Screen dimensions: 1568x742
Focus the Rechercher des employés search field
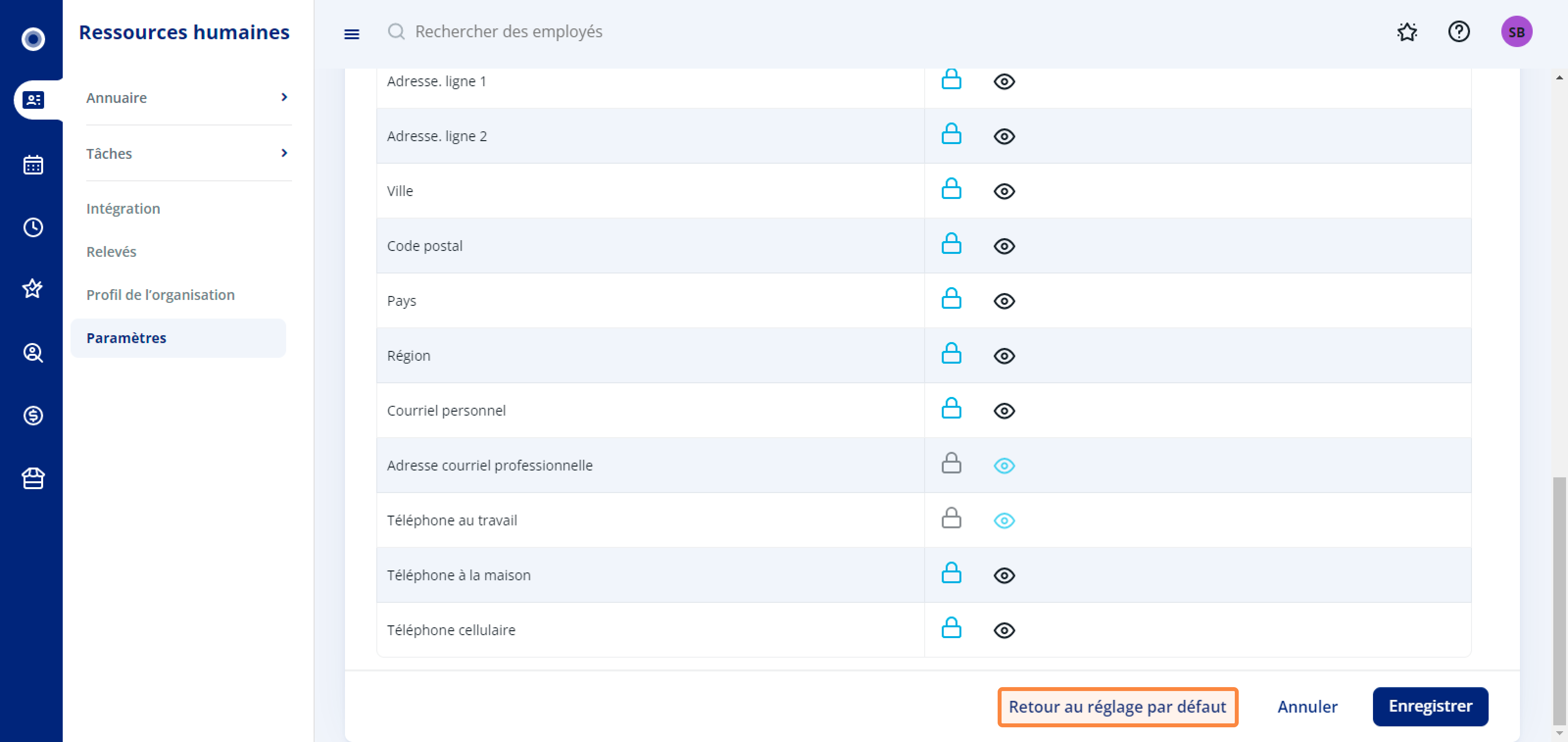(x=509, y=32)
